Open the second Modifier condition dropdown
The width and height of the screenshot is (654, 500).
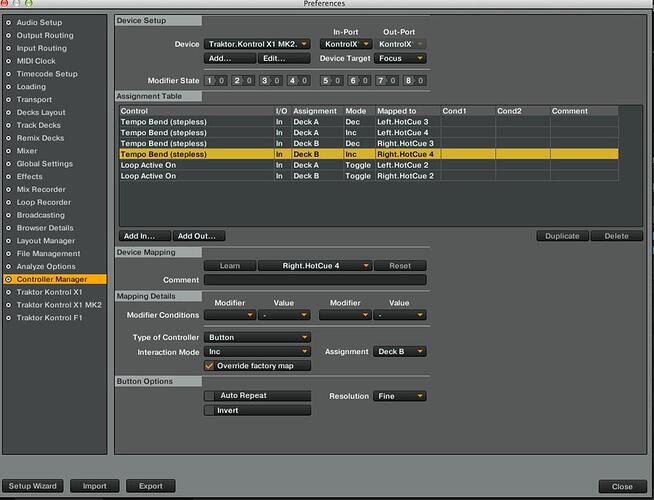(x=345, y=315)
